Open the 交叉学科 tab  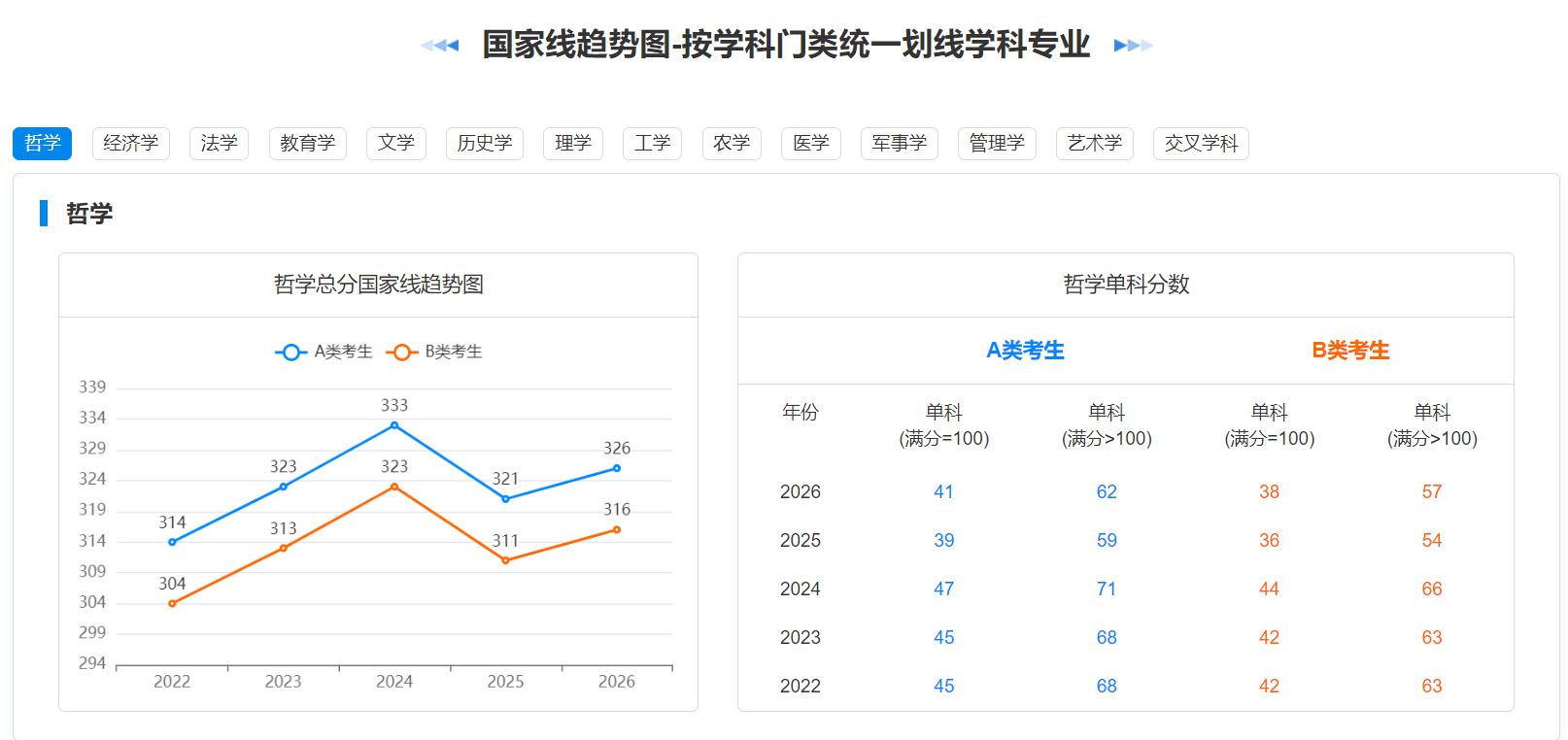(x=1202, y=144)
